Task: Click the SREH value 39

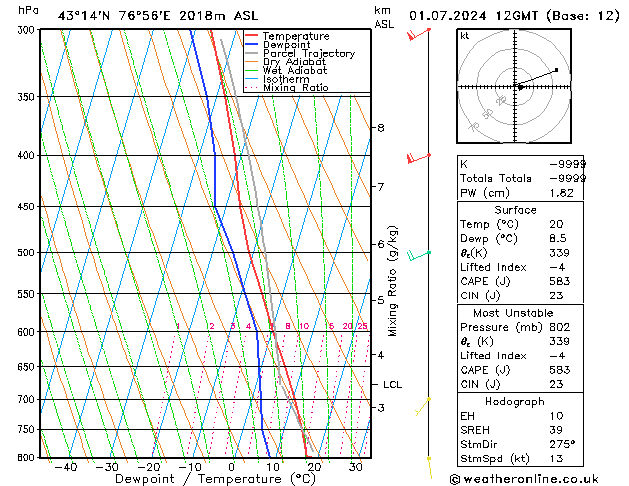Action: (556, 430)
